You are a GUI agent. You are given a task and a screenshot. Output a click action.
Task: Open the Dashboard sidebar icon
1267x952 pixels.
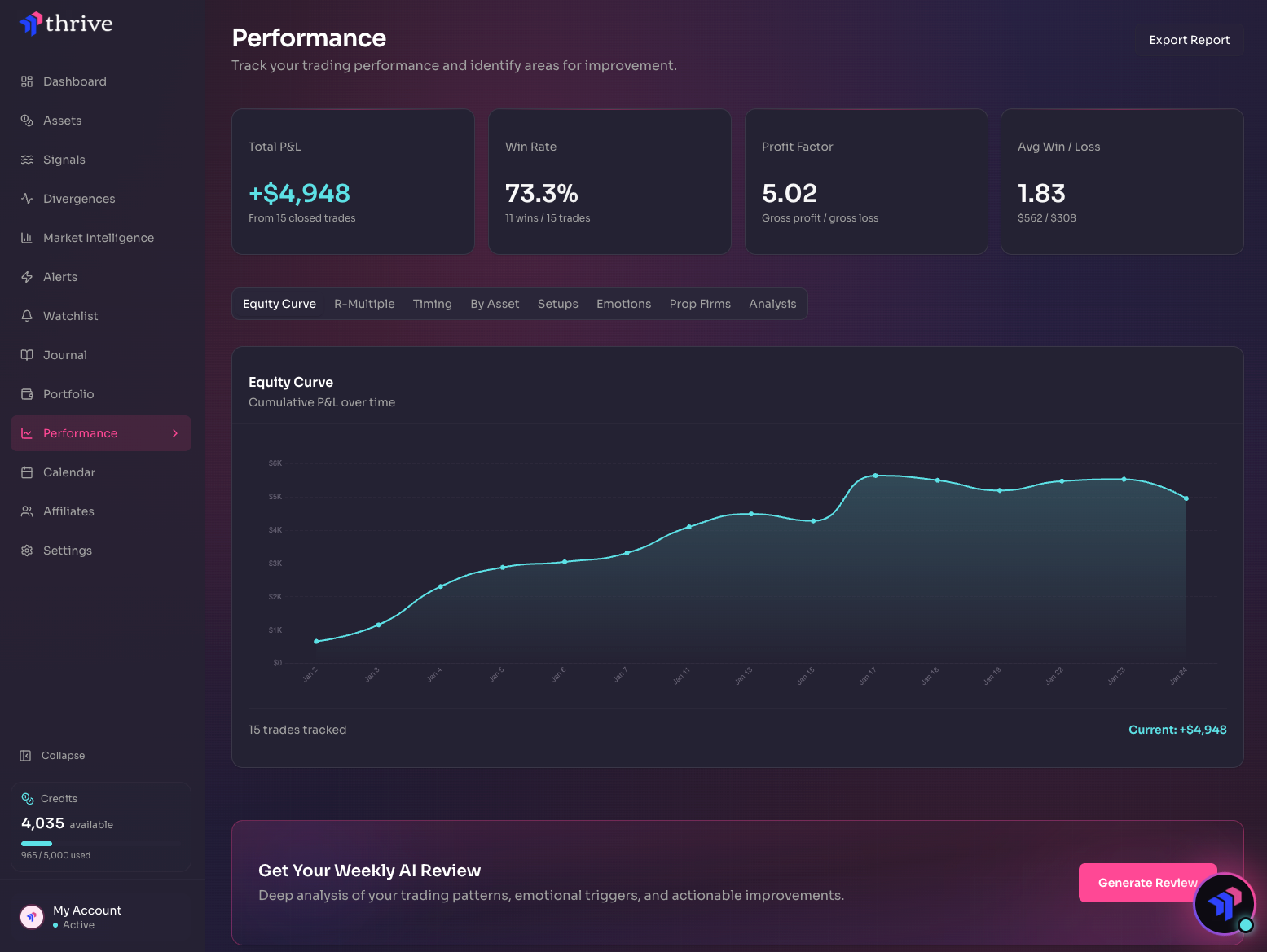[x=27, y=81]
